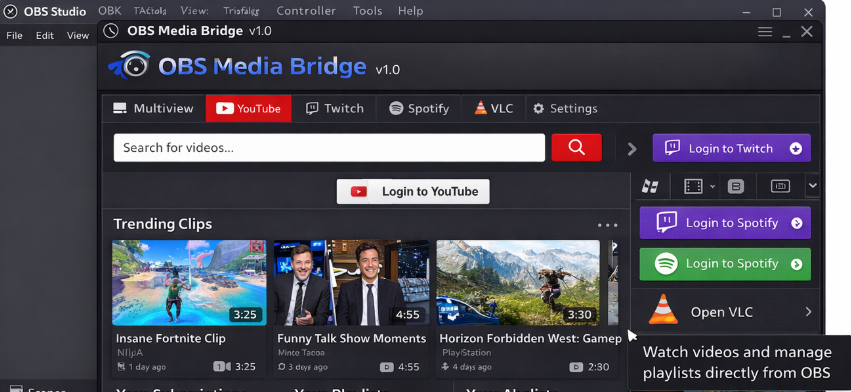Expand the side panel chevron beside Login to Twitch
This screenshot has width=851, height=392.
632,149
